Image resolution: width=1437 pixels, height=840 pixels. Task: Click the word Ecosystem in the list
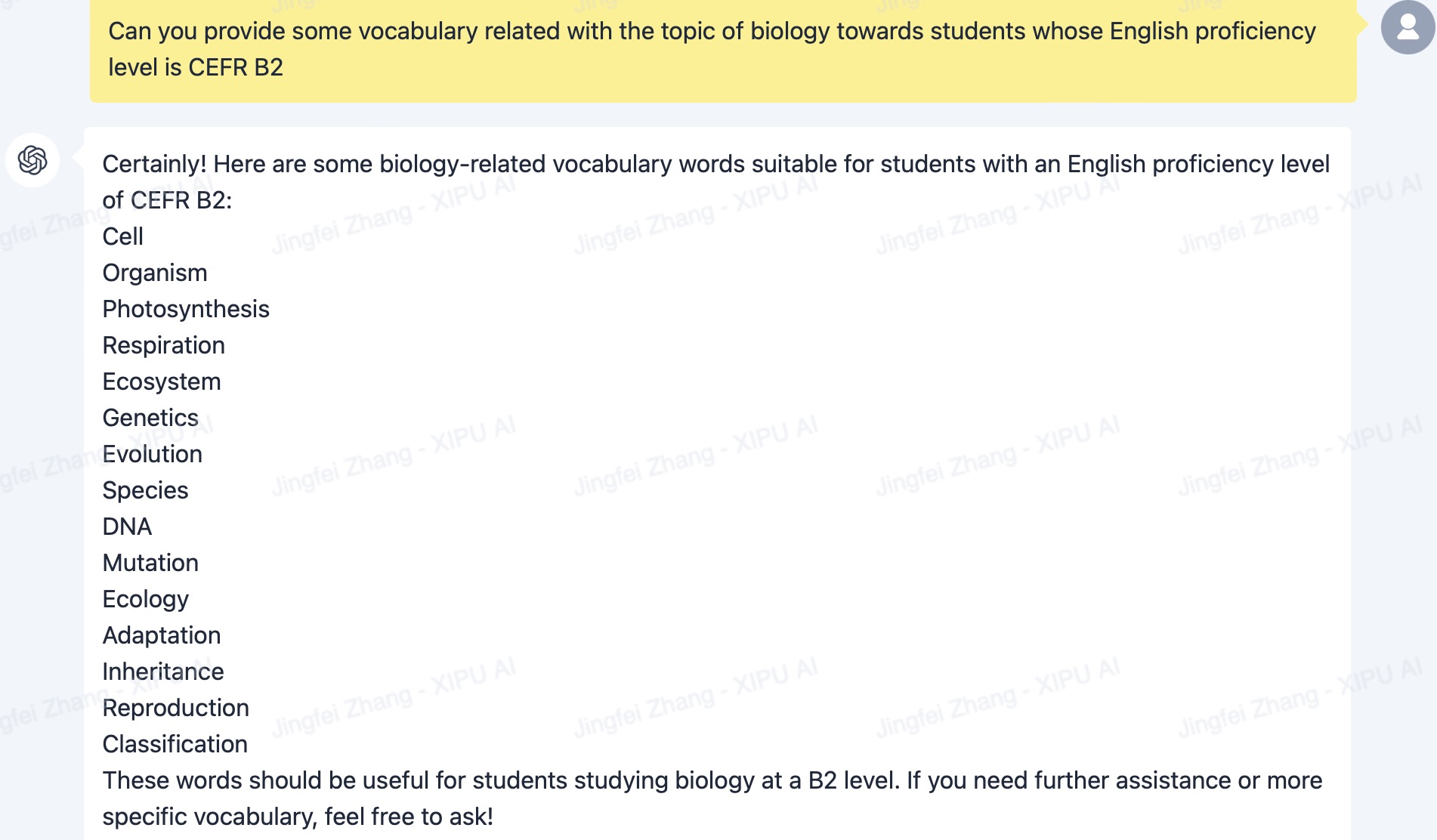point(162,381)
